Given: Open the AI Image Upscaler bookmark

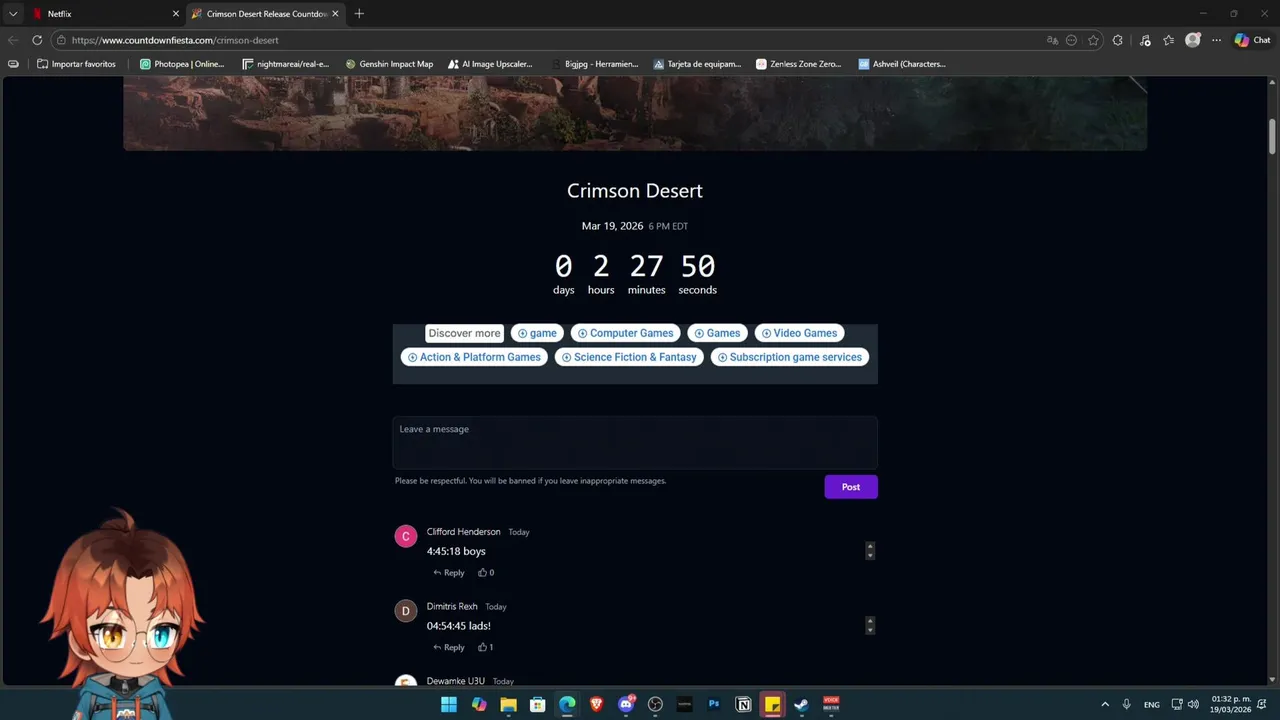Looking at the screenshot, I should point(490,64).
